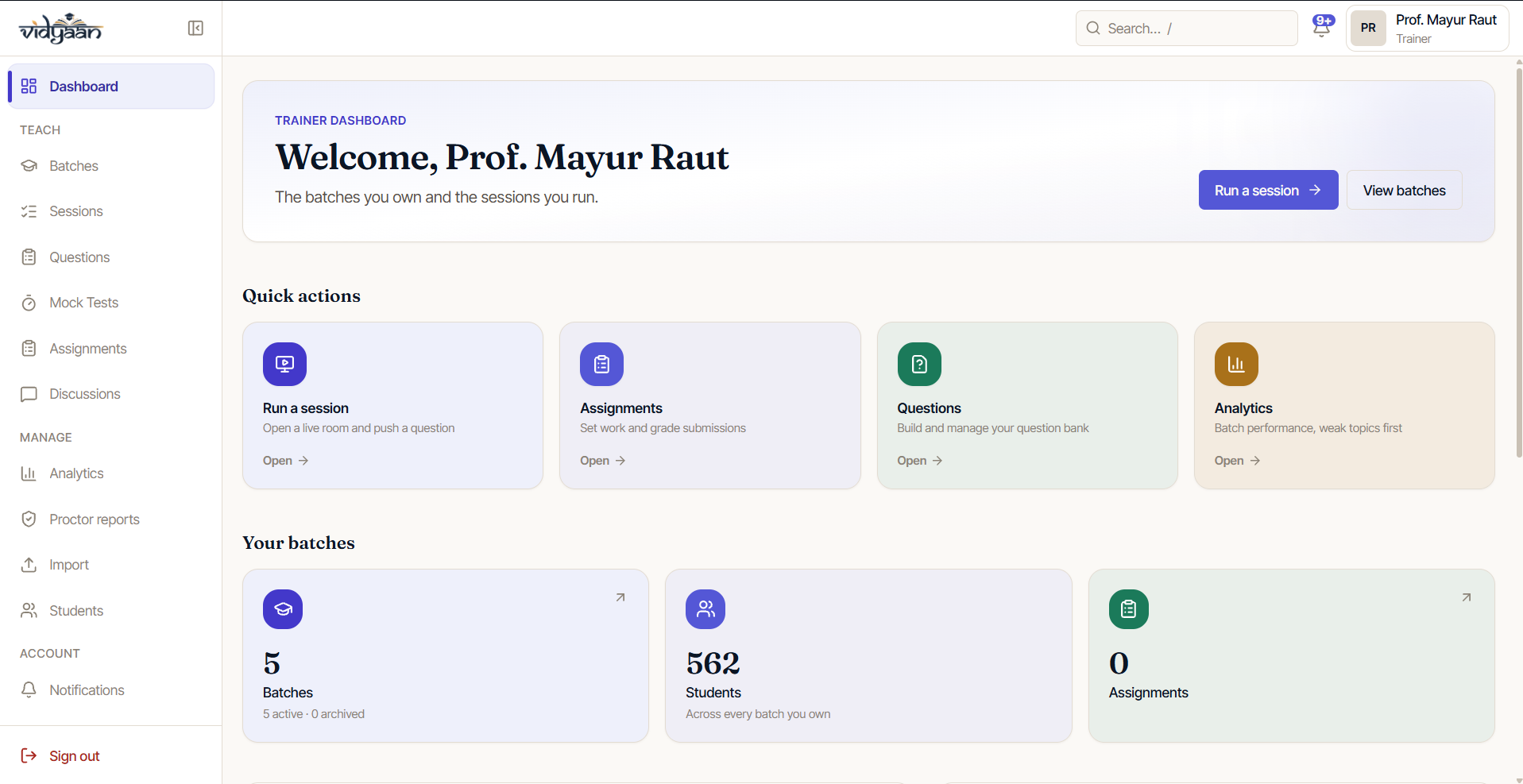
Task: Follow the Open link under Analytics card
Action: (1237, 461)
